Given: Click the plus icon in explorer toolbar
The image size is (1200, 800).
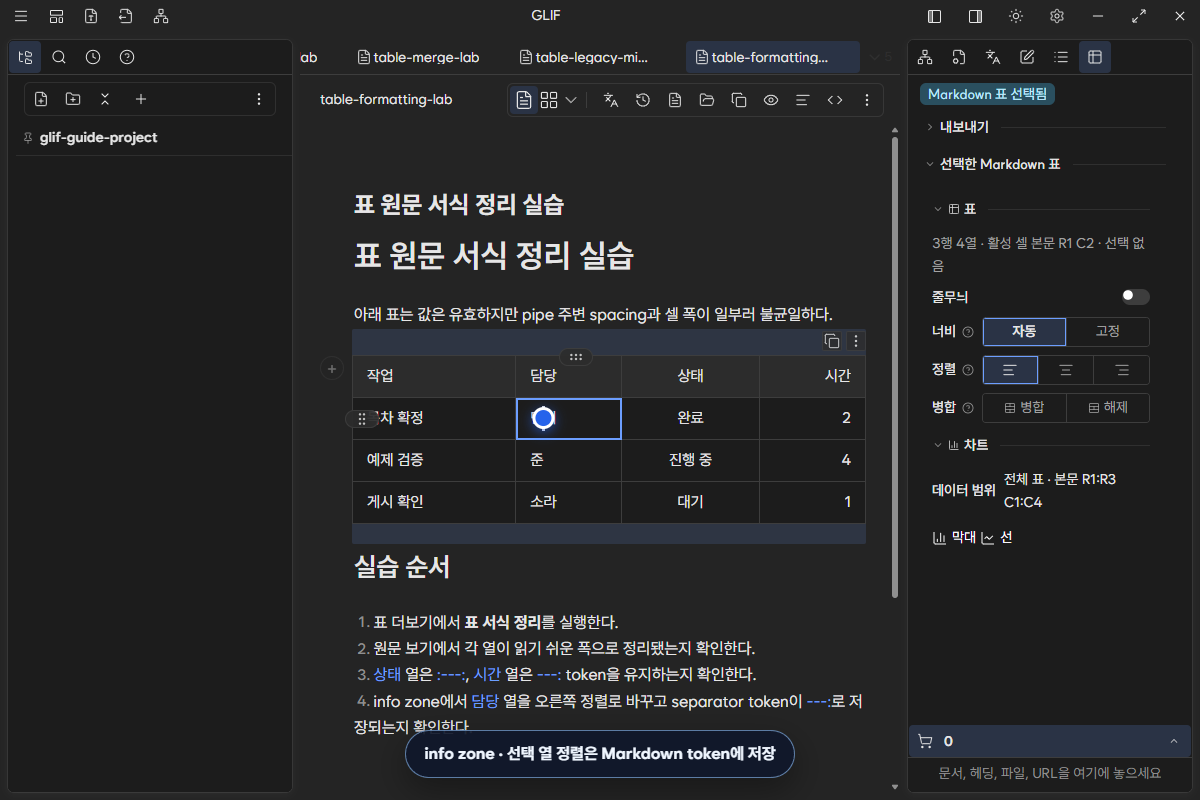Looking at the screenshot, I should coord(141,99).
